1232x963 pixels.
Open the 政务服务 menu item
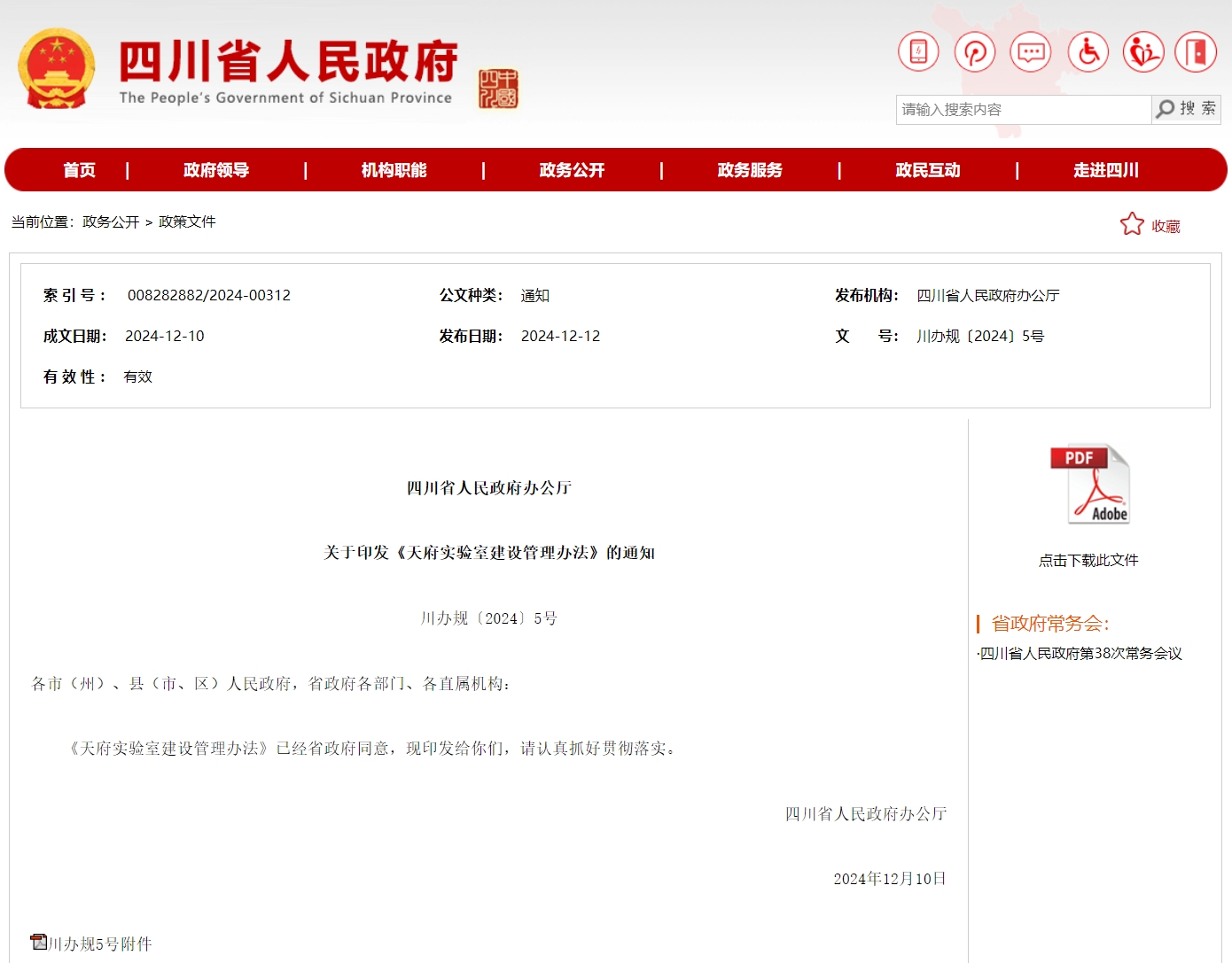point(751,170)
